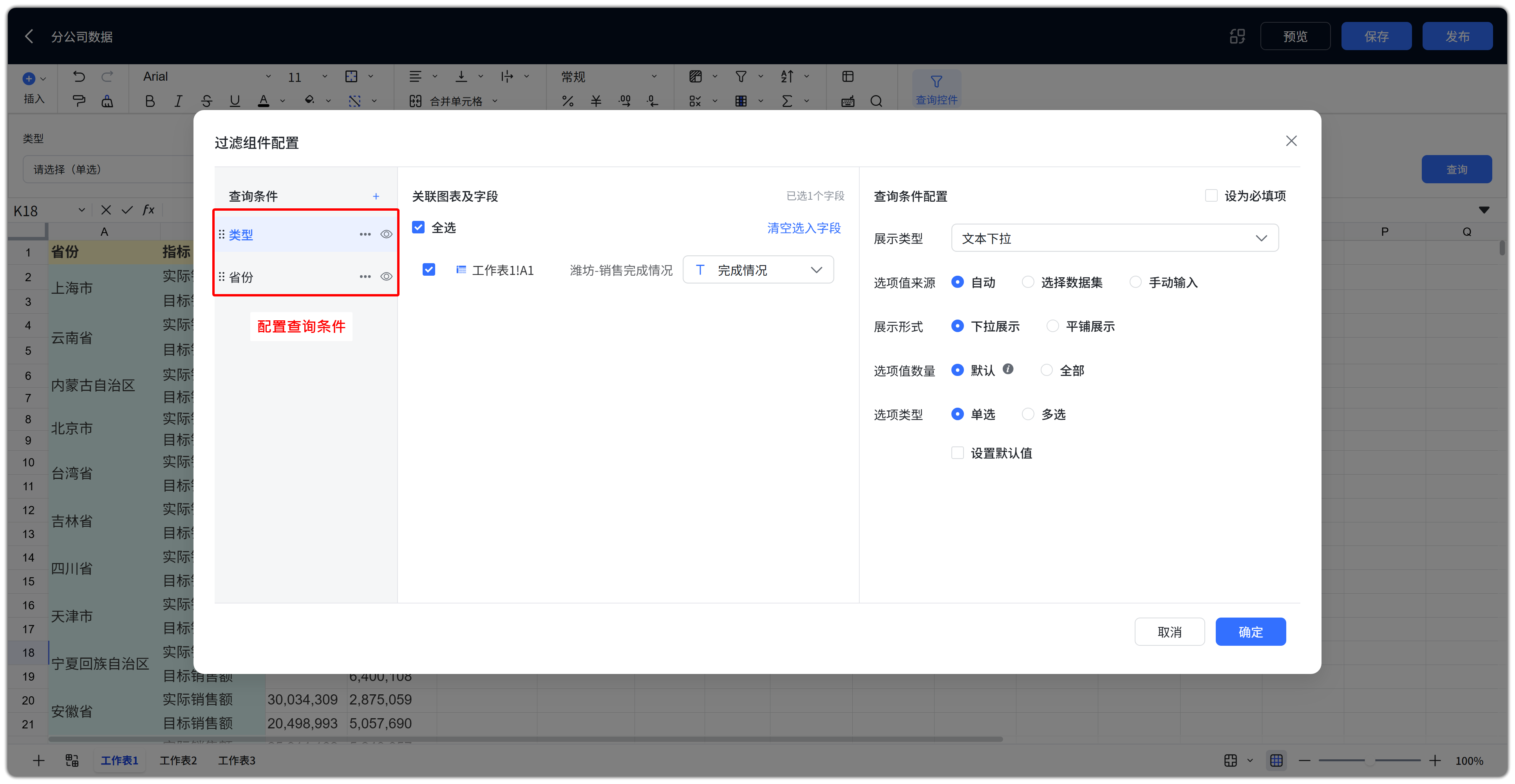Click the undo icon in toolbar
Screen dimensions: 1515x784
[x=79, y=76]
